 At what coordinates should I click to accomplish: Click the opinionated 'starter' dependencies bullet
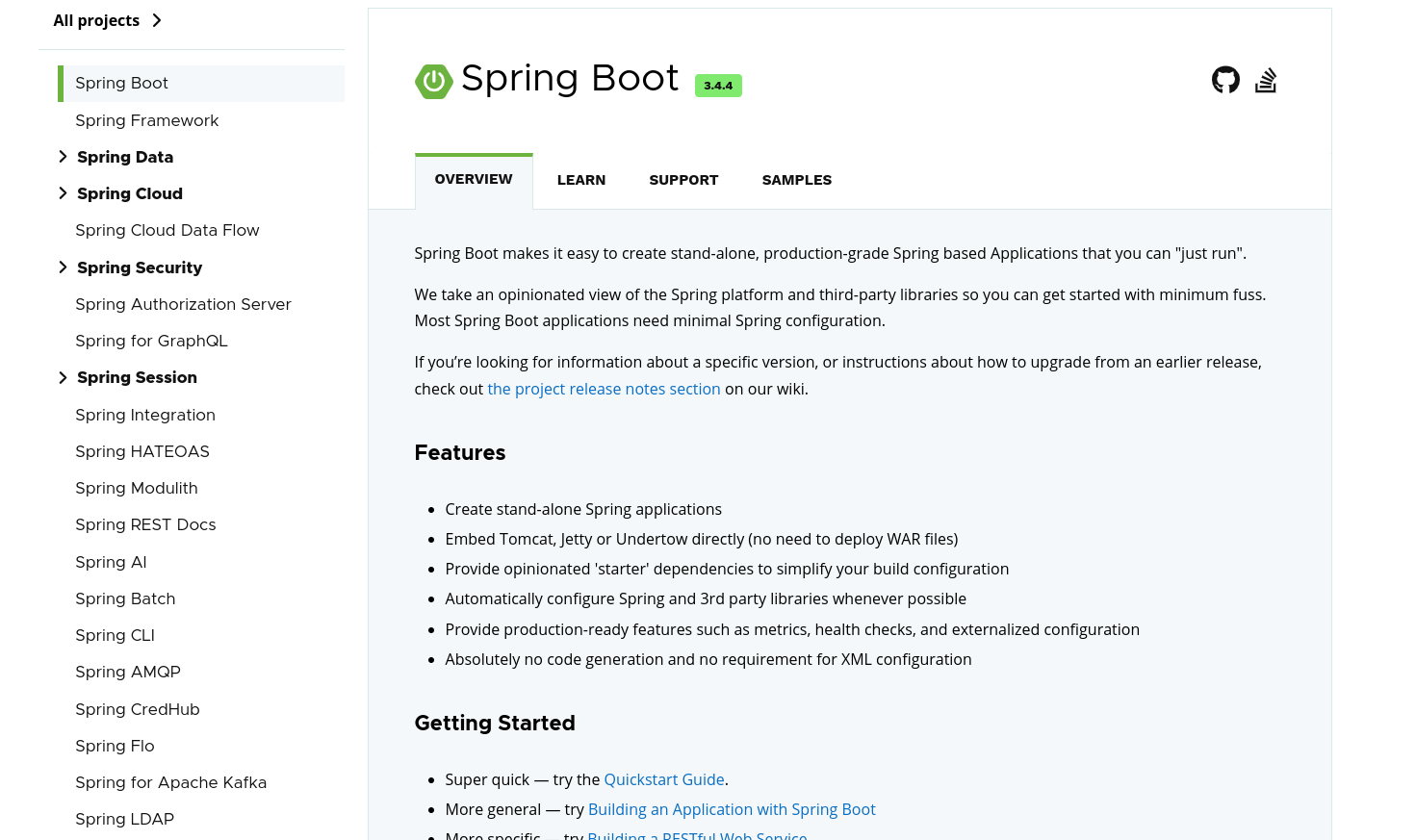(x=727, y=569)
